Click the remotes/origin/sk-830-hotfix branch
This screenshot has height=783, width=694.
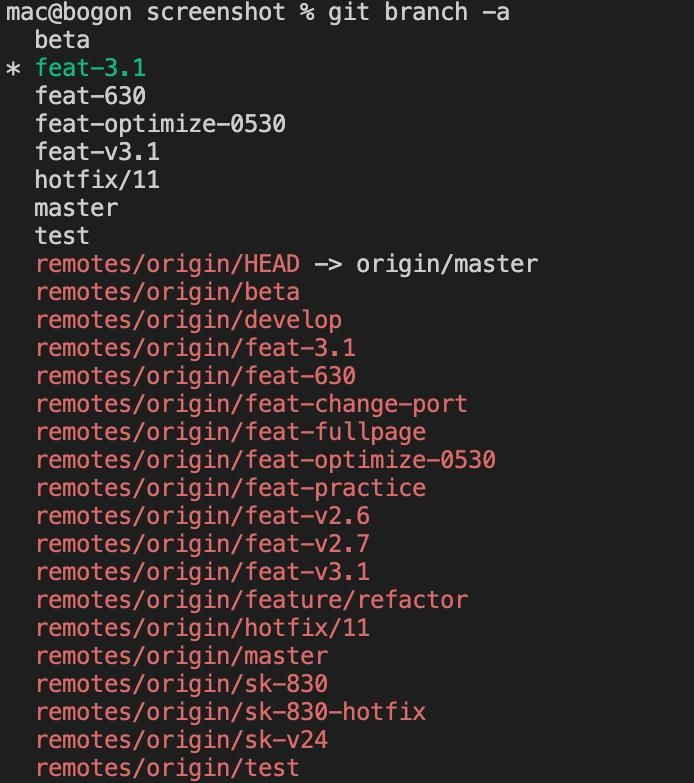(230, 712)
